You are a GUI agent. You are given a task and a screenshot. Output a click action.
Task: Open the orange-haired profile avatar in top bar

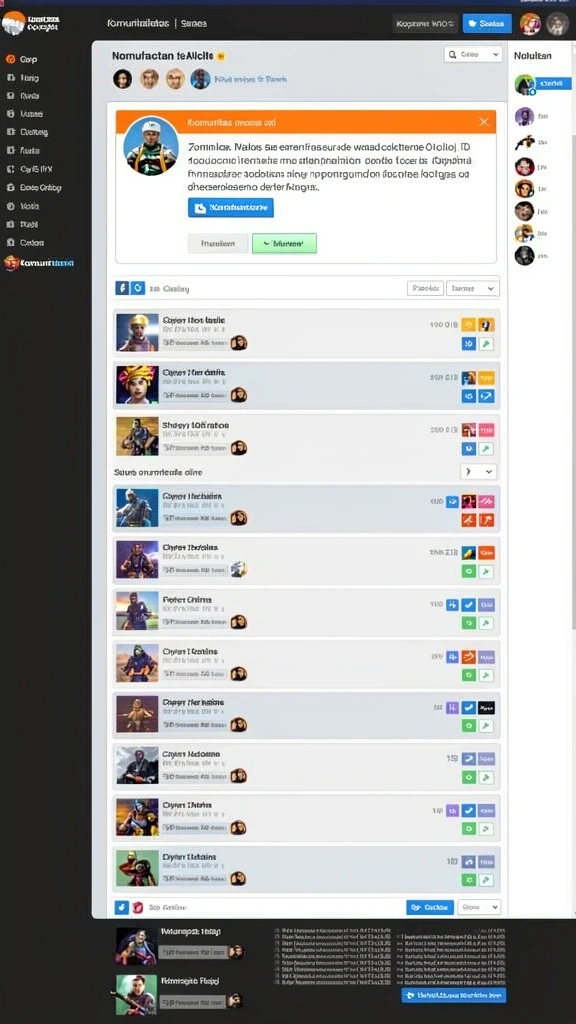point(530,24)
